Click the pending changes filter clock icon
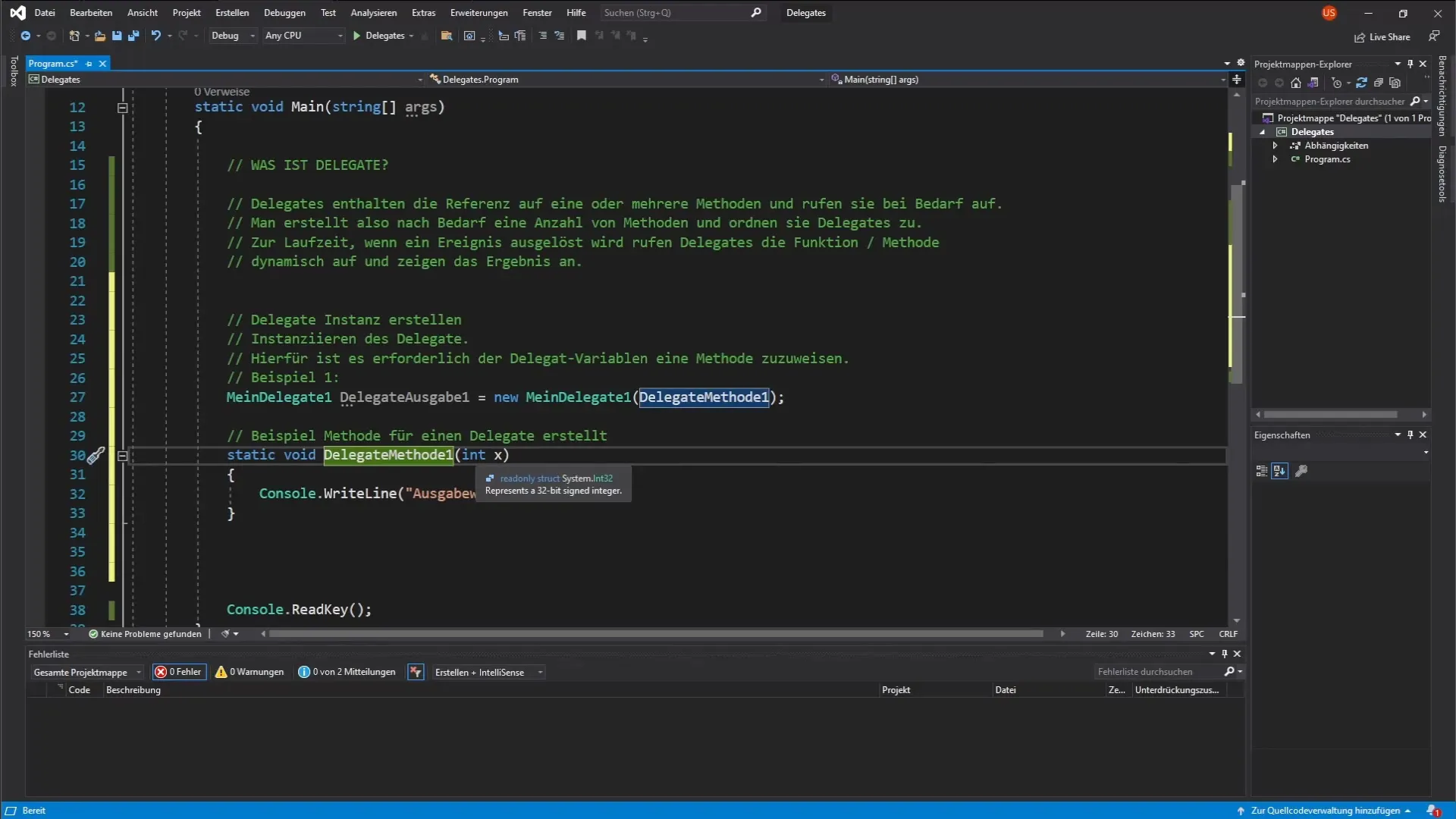Screen dimensions: 1456x819 tap(1337, 83)
